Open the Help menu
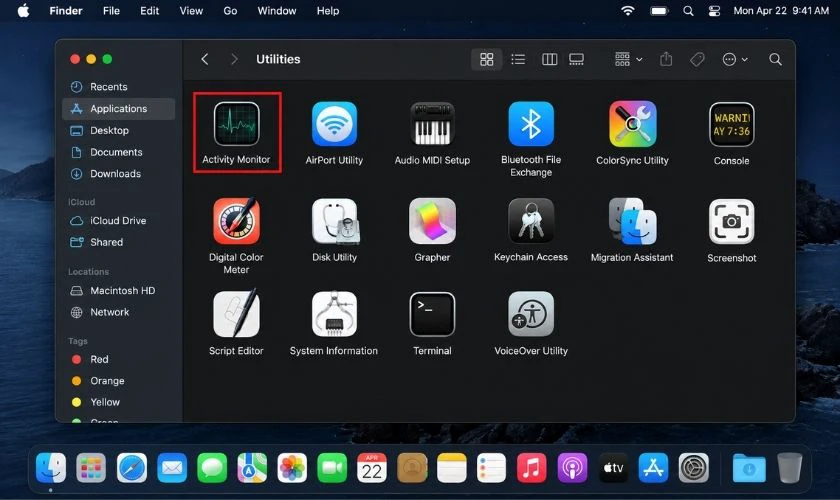 tap(328, 11)
